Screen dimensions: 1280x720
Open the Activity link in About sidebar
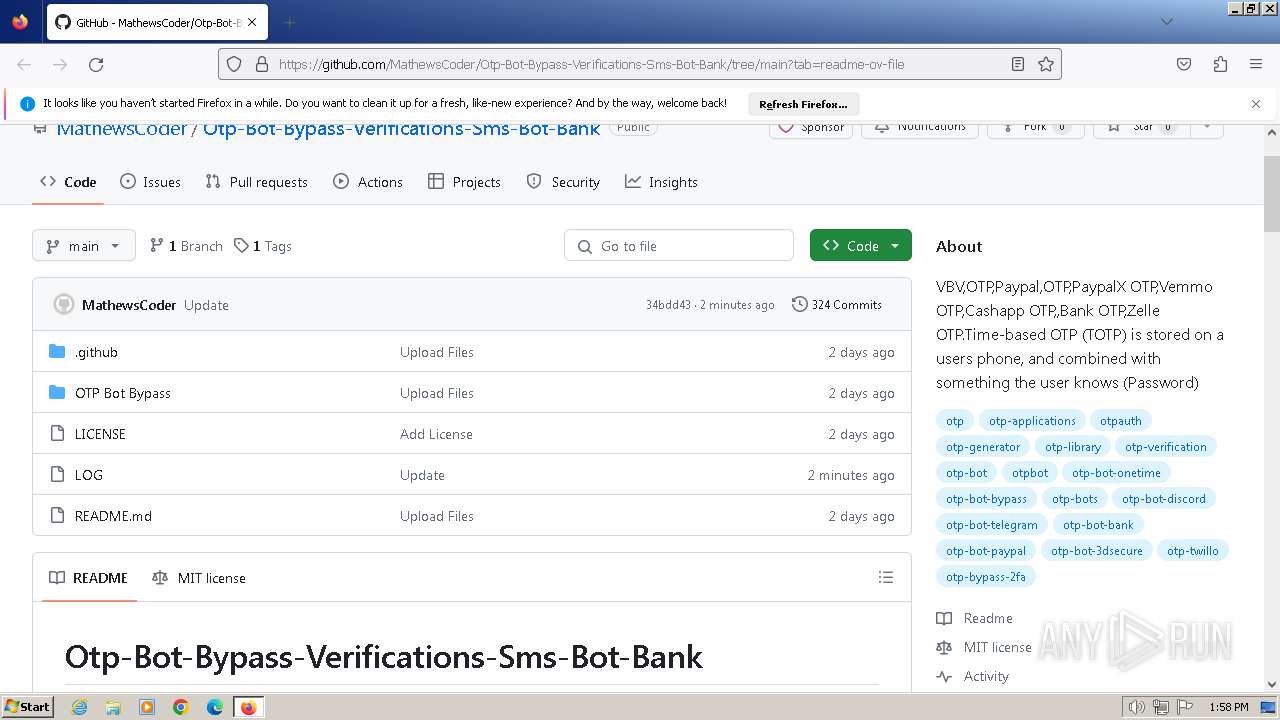(973, 676)
